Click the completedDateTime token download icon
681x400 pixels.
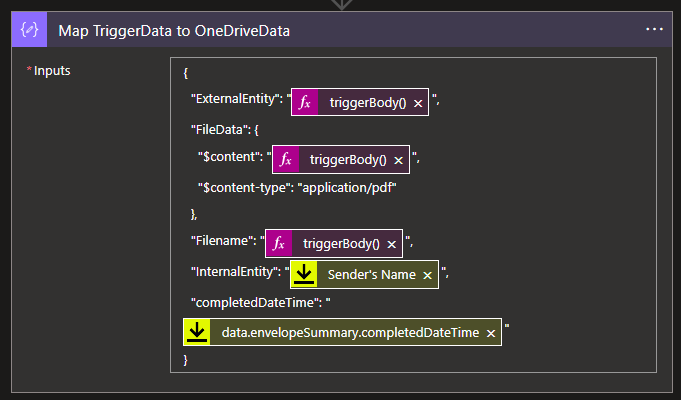click(198, 333)
